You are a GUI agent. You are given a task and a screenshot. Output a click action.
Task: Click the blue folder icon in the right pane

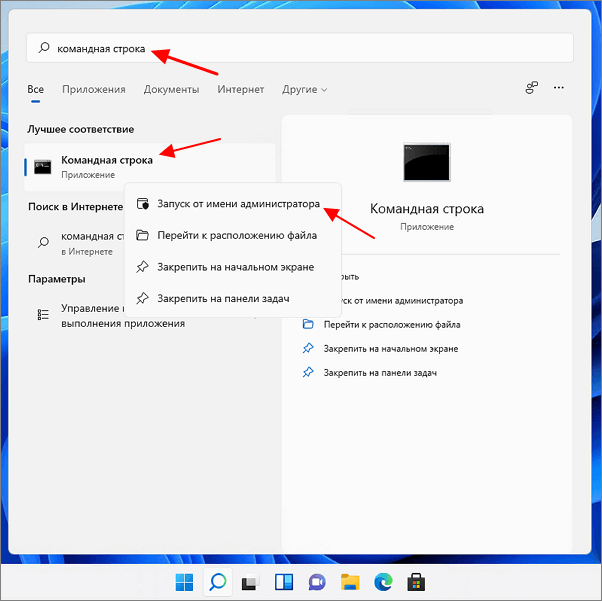point(308,324)
